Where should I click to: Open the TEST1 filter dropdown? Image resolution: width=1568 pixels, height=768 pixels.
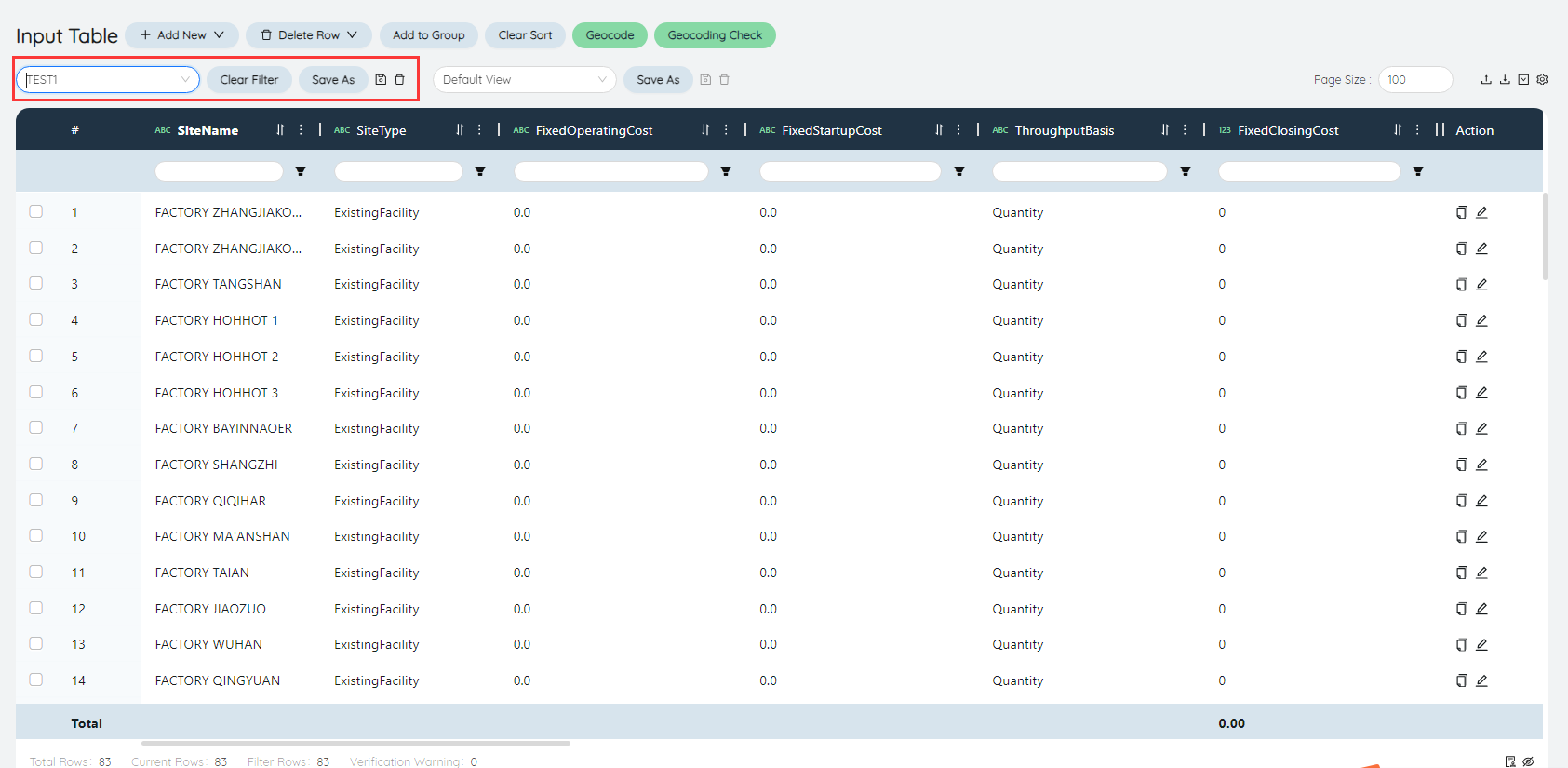click(x=108, y=80)
